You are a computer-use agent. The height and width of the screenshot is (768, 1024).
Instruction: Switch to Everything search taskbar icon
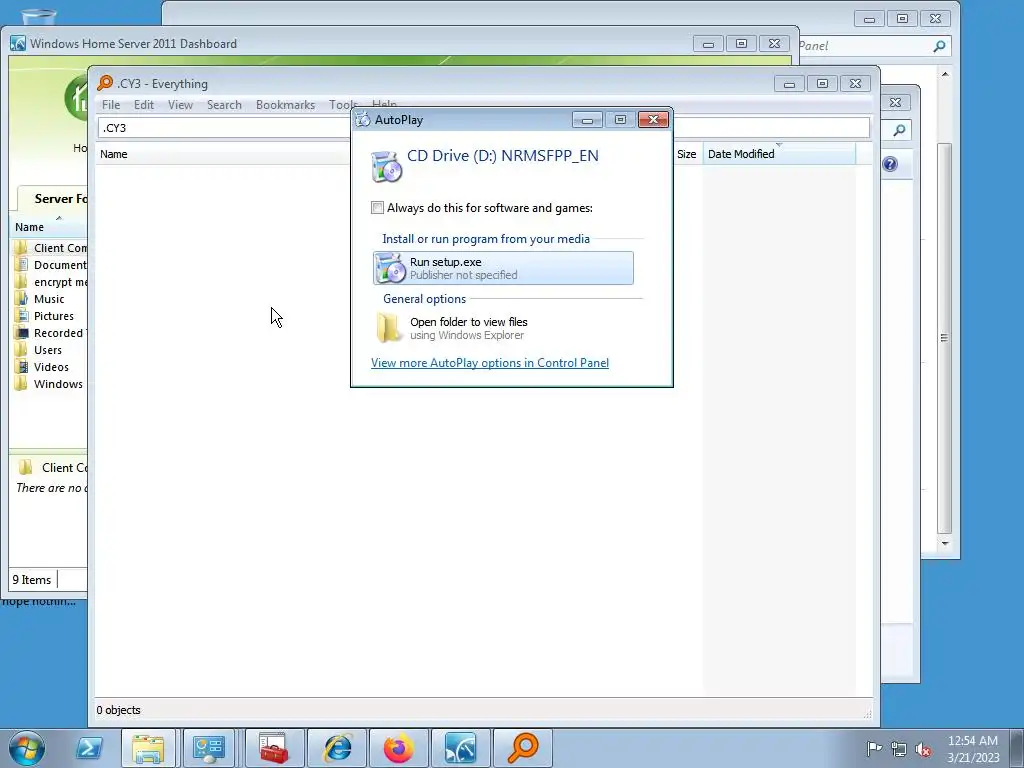(522, 748)
